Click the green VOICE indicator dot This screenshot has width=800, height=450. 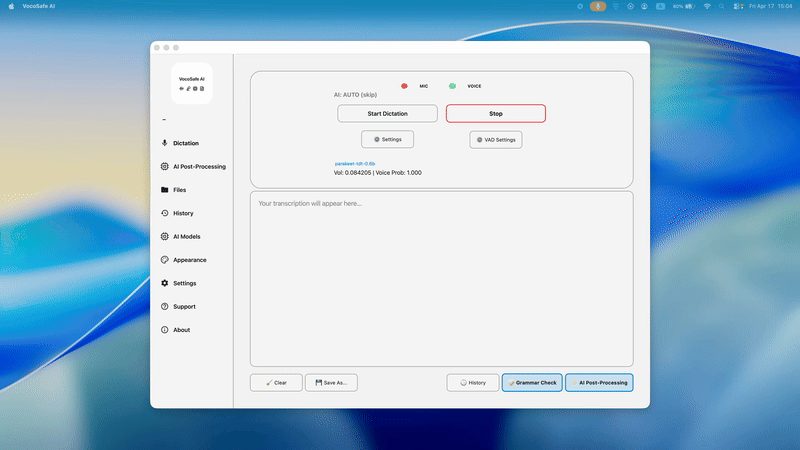tap(452, 86)
